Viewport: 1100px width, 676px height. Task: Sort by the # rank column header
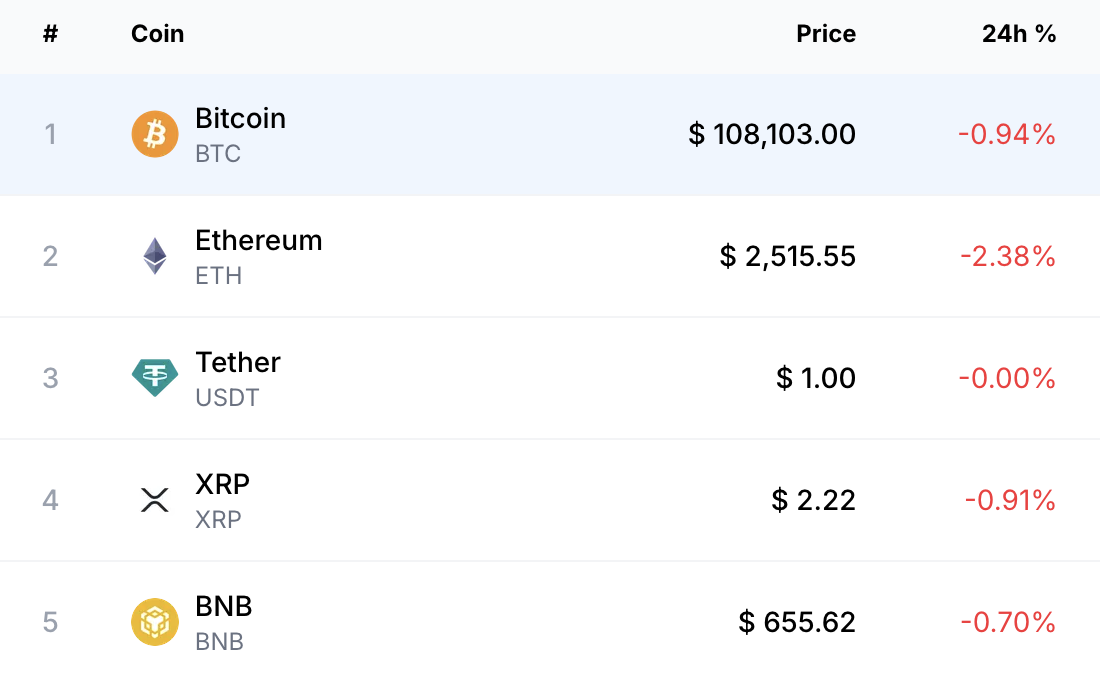(50, 34)
